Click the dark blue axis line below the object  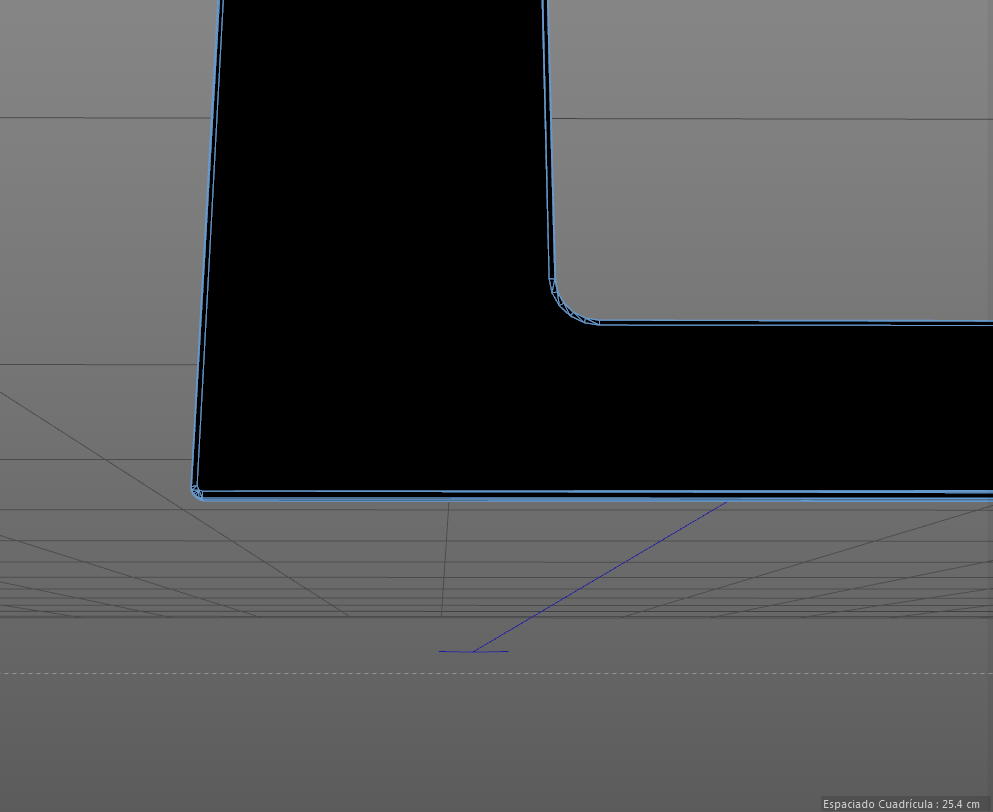coord(598,577)
